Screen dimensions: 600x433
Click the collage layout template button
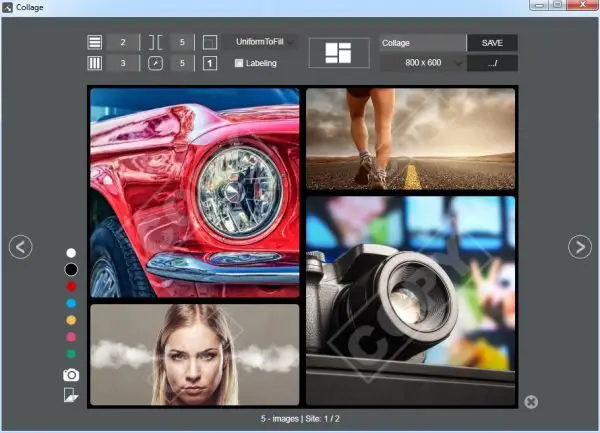click(339, 53)
